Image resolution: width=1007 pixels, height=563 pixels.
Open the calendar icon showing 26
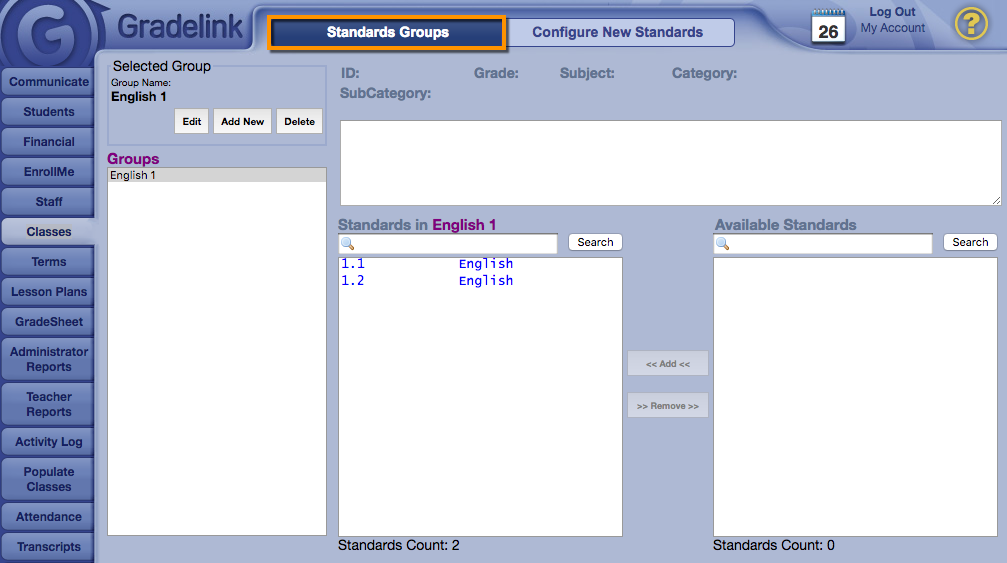(828, 27)
